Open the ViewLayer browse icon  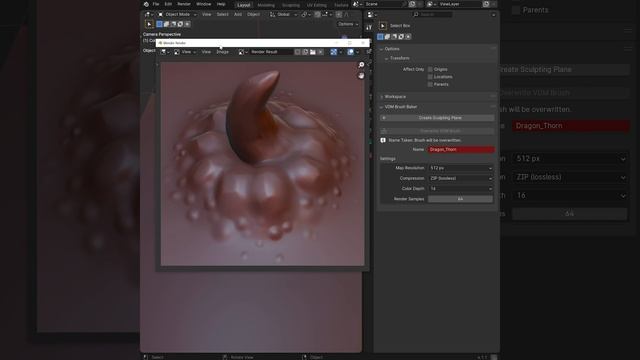click(x=431, y=4)
